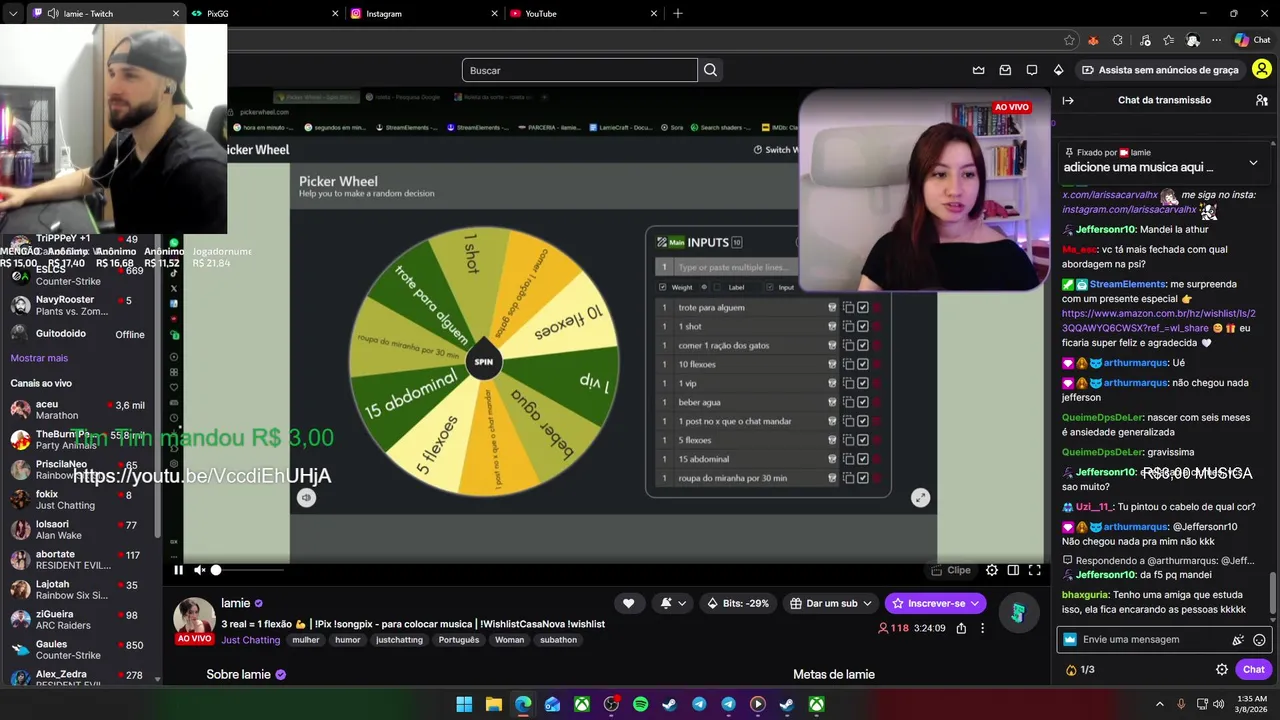Expand the pinned message chevron
This screenshot has width=1280, height=720.
(1253, 162)
